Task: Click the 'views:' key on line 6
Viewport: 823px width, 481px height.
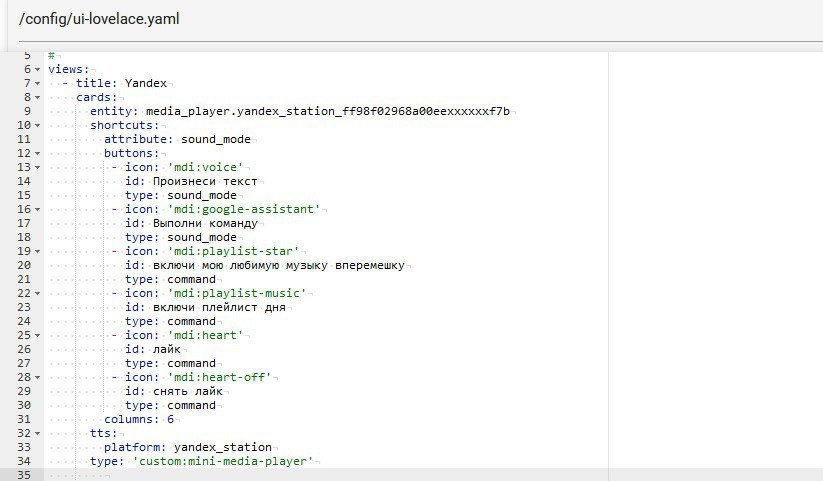Action: point(69,69)
